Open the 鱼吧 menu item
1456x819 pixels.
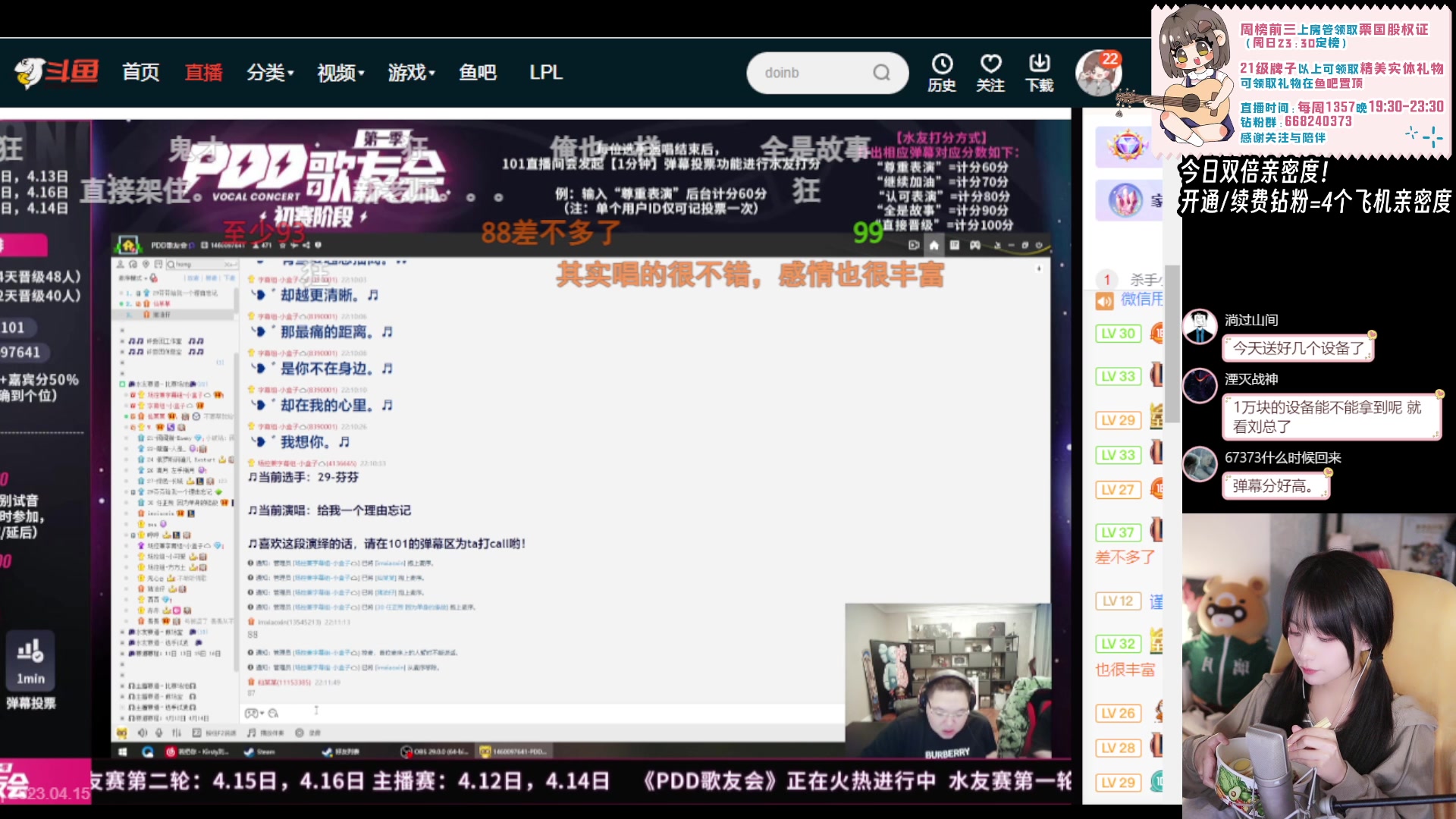coord(478,73)
